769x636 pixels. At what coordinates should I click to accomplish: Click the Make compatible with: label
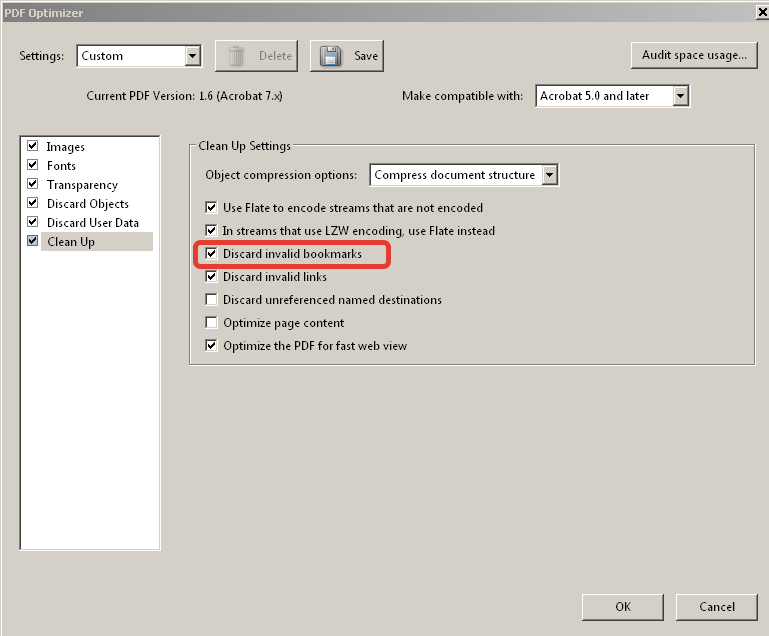462,96
